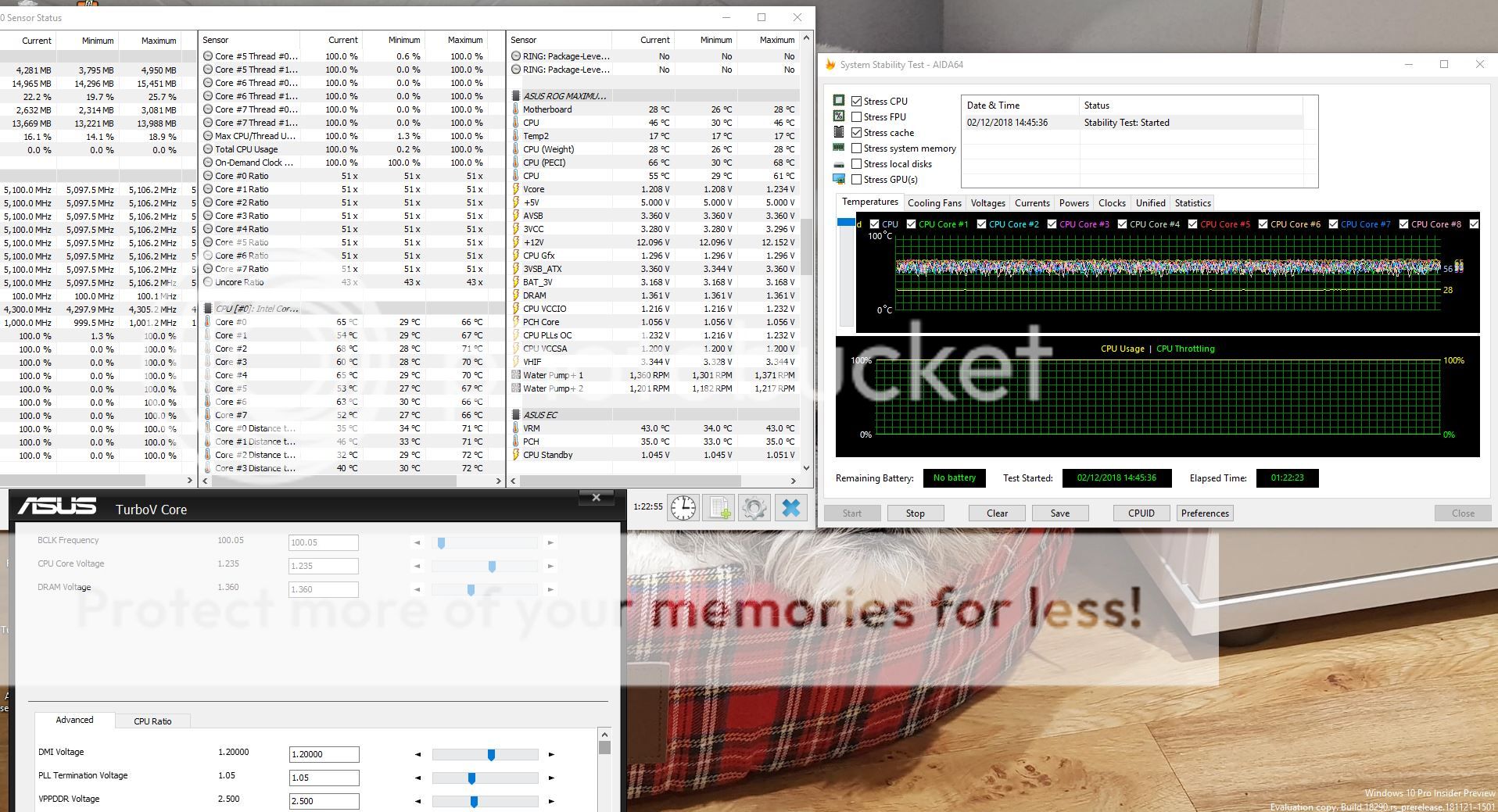Open the Clocks tab
The height and width of the screenshot is (812, 1498).
1112,203
